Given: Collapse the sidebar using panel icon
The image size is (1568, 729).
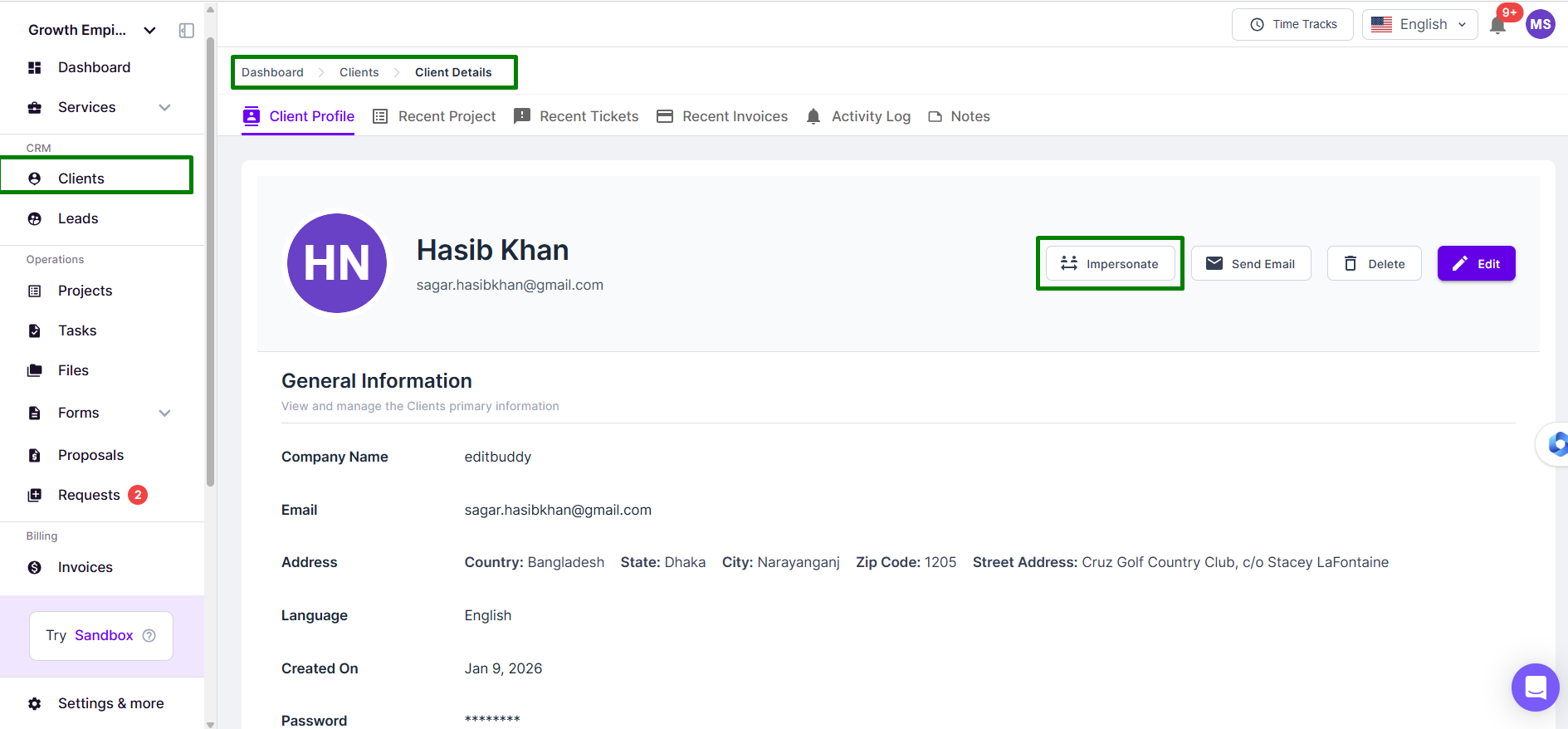Looking at the screenshot, I should (x=187, y=31).
